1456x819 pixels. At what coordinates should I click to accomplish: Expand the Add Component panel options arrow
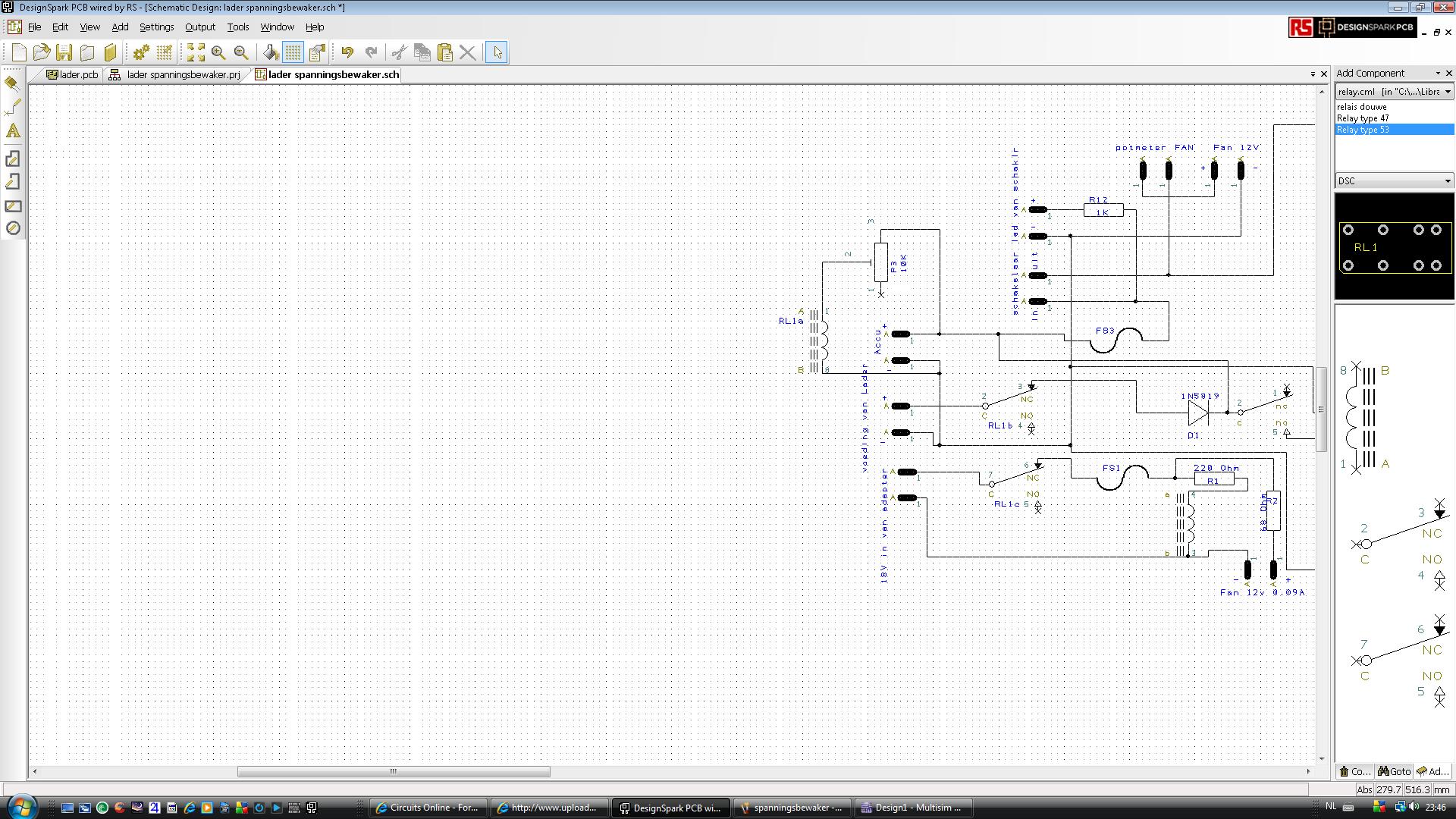tap(1437, 74)
